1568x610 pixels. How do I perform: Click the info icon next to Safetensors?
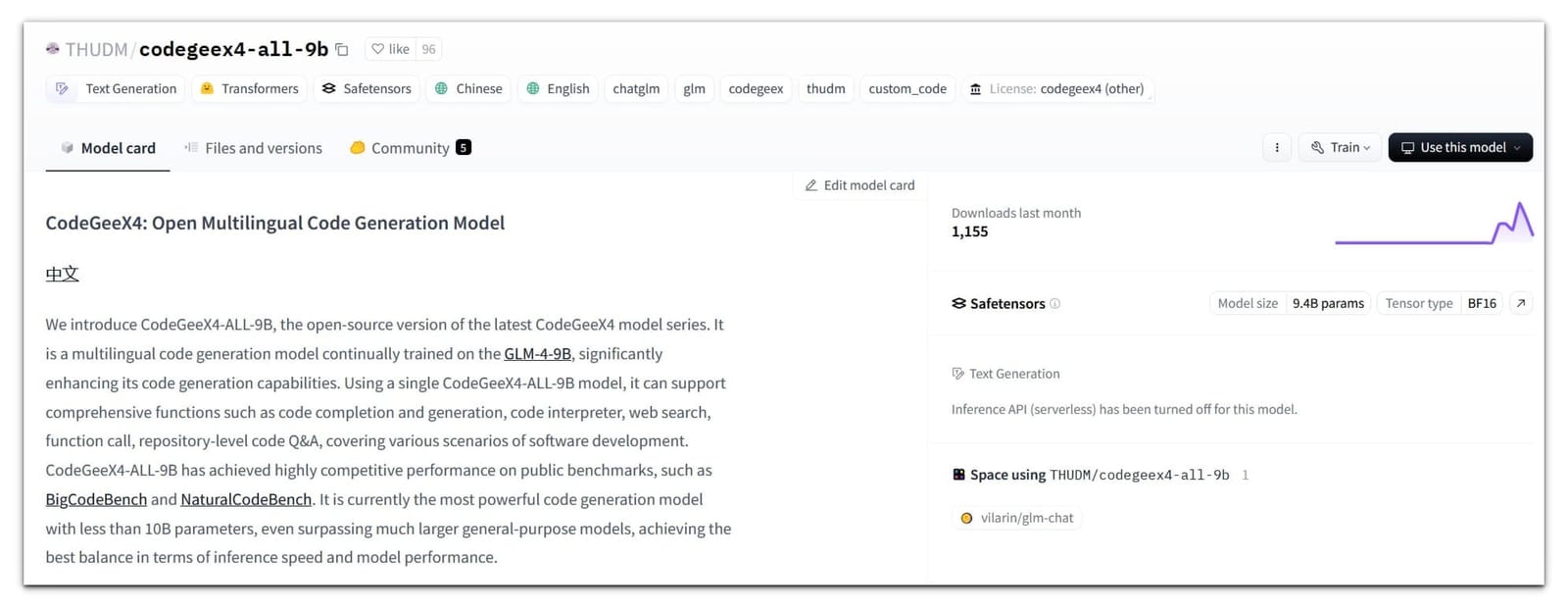(x=1054, y=304)
